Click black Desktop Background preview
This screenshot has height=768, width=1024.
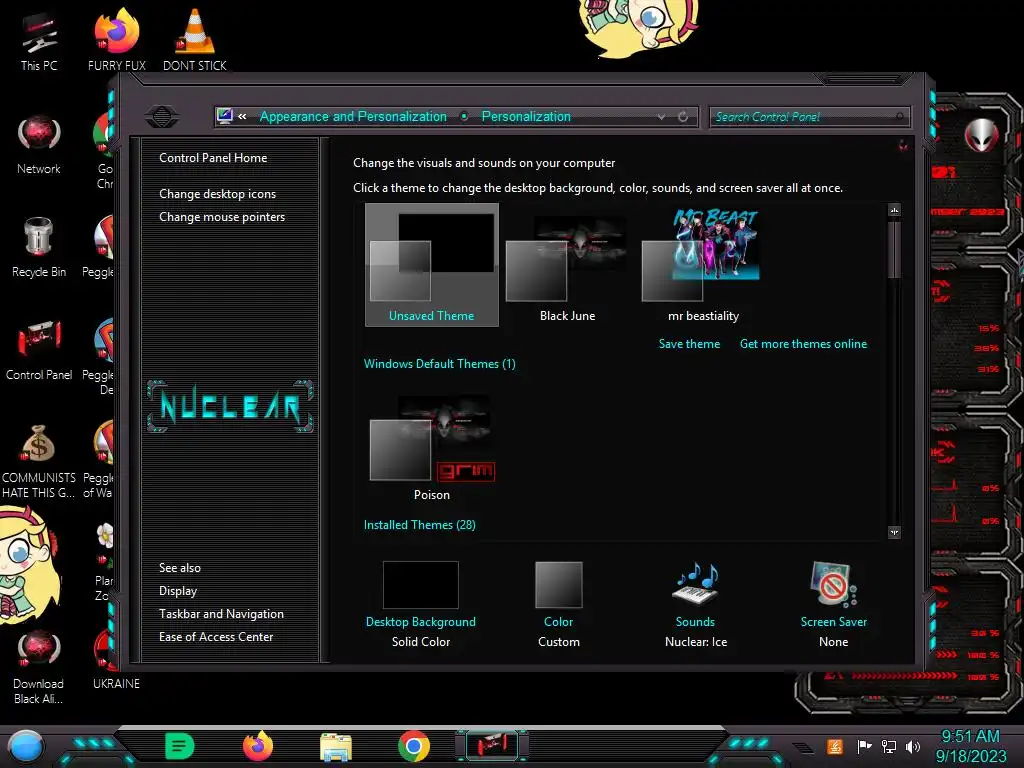coord(421,584)
